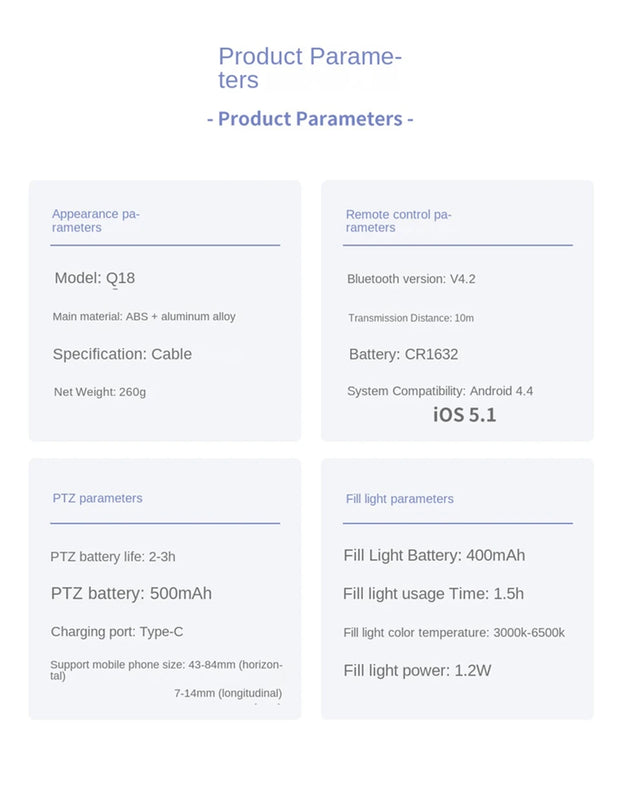Select 'Main material: ABS + aluminum alloy' line
Screen dimensions: 620x809
[x=144, y=317]
